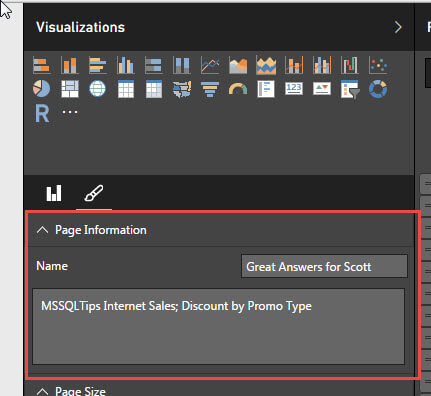This screenshot has width=431, height=396.
Task: Select the table visual
Action: coord(126,89)
